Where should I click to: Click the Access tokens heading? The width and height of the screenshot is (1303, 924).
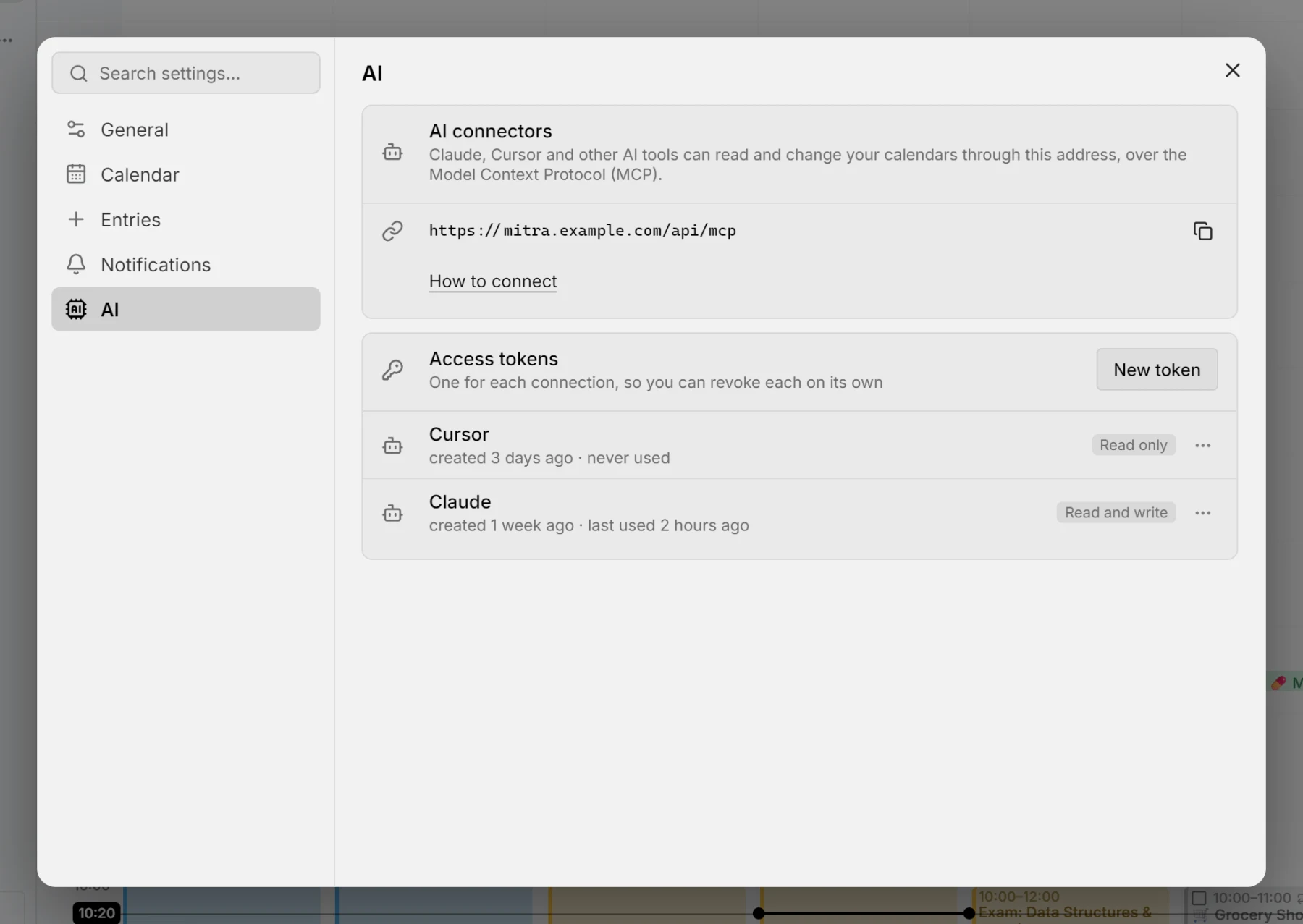coord(494,359)
